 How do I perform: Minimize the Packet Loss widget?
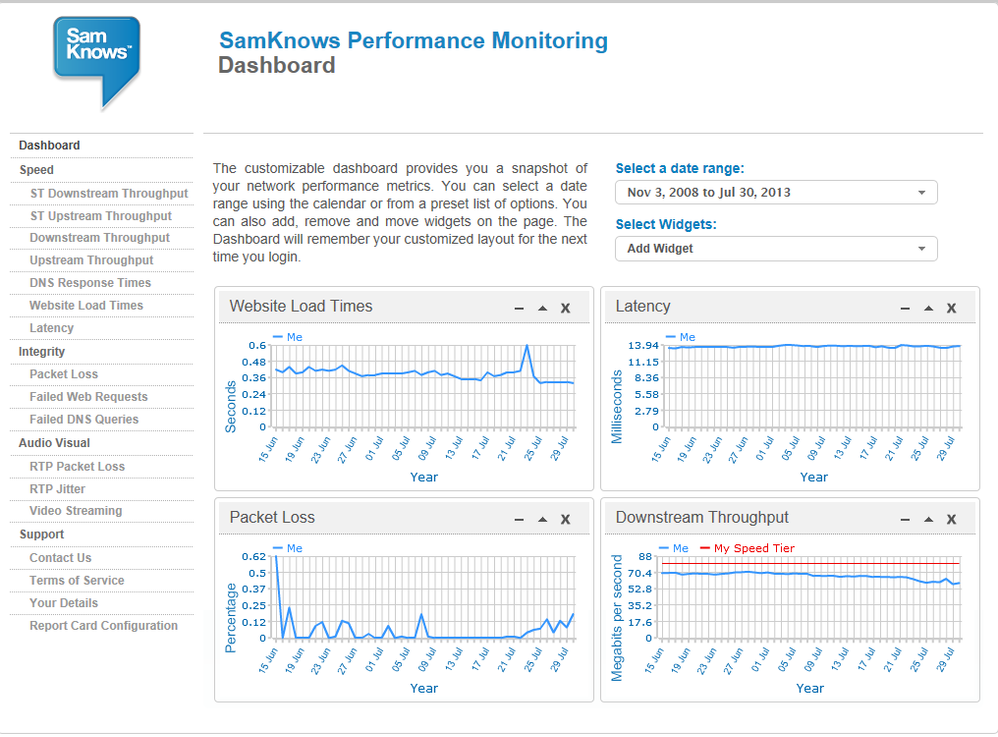[519, 520]
